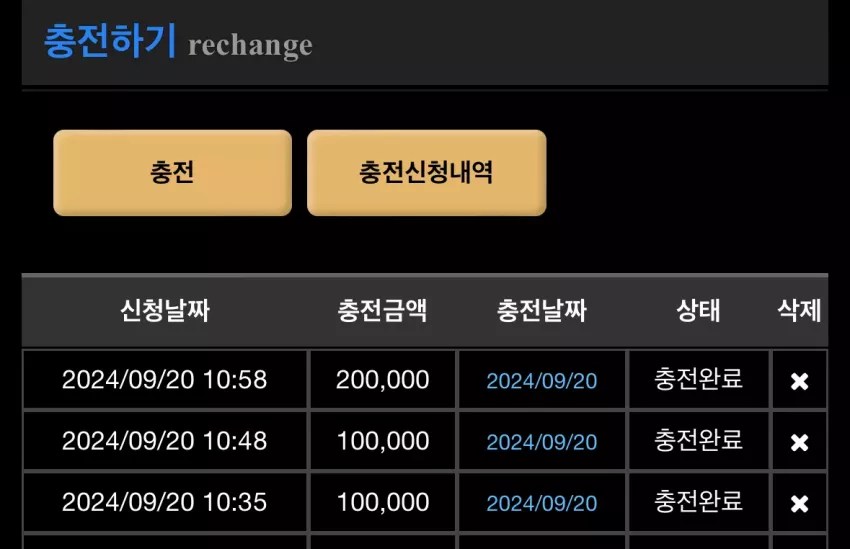Viewport: 850px width, 549px height.
Task: Click the 충전 button
Action: 172,172
